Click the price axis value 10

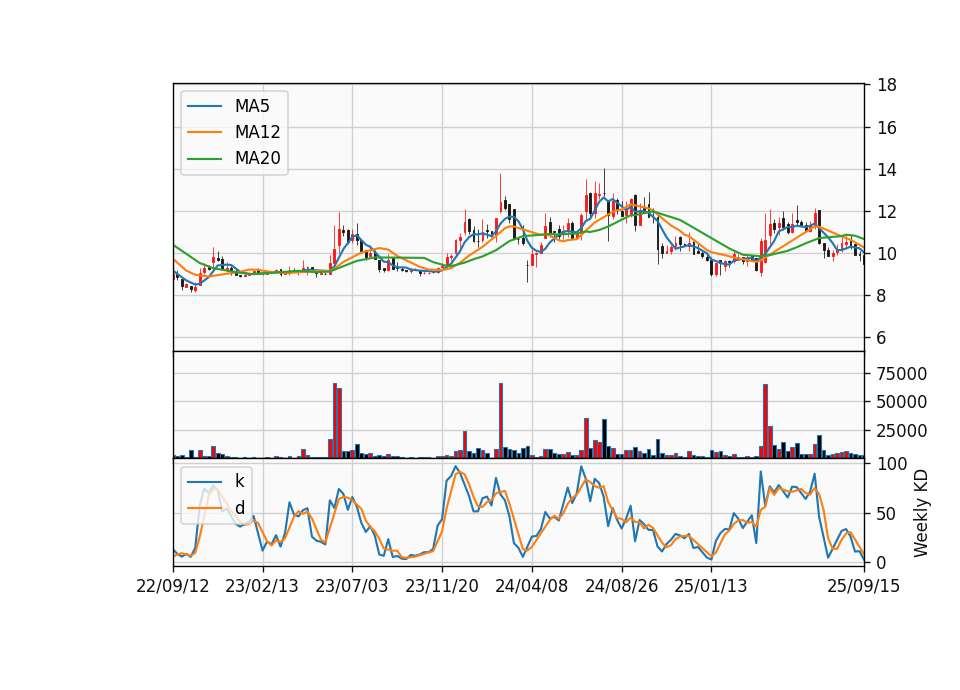(x=887, y=253)
